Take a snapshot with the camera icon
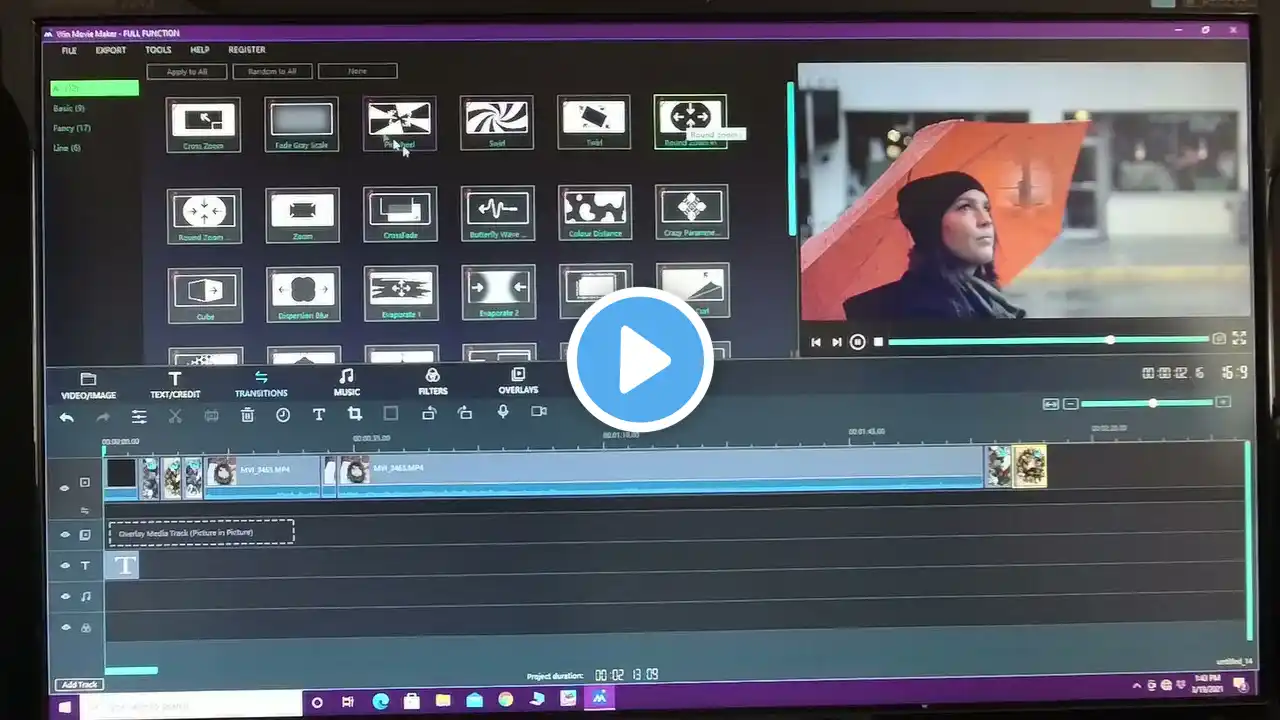The height and width of the screenshot is (720, 1280). (x=1219, y=339)
